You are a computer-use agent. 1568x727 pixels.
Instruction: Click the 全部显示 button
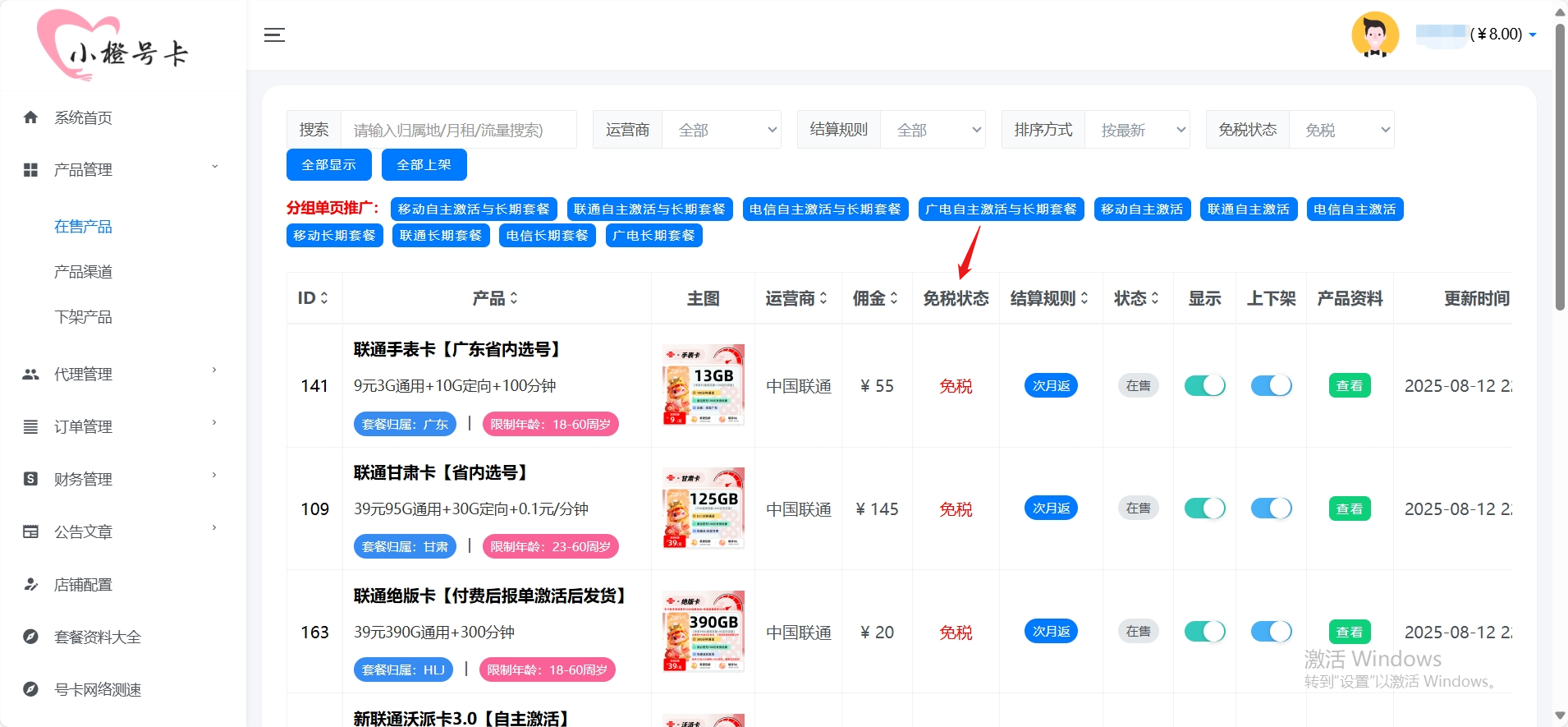[x=328, y=164]
